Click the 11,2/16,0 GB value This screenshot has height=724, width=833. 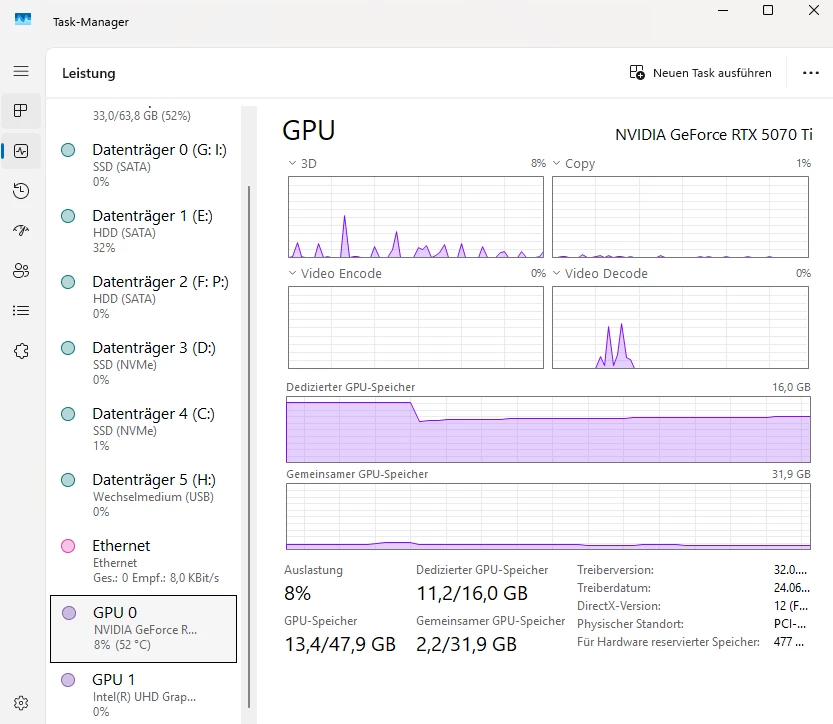pyautogui.click(x=472, y=593)
